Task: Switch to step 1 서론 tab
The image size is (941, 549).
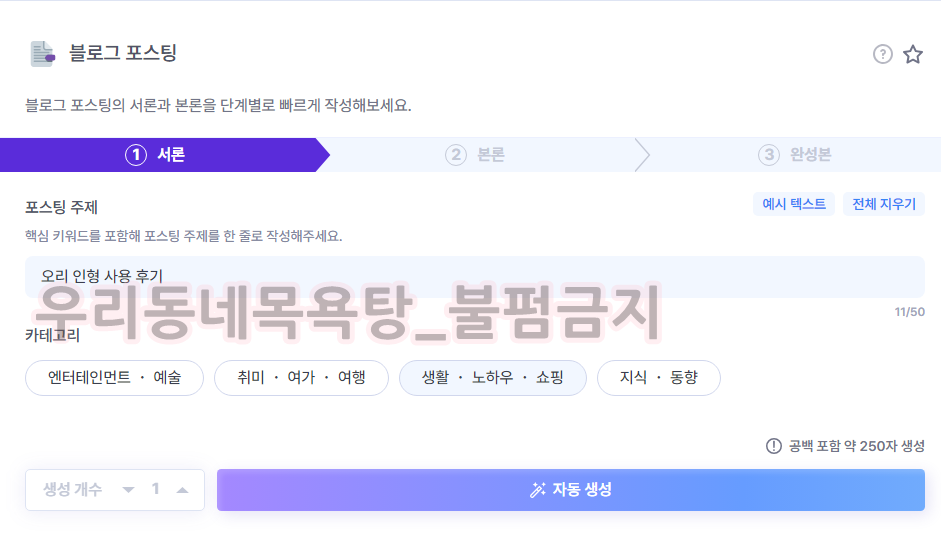Action: 160,155
